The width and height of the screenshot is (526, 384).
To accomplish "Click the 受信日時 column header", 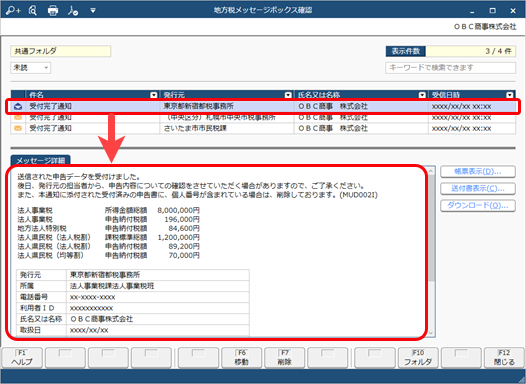I will click(x=472, y=95).
